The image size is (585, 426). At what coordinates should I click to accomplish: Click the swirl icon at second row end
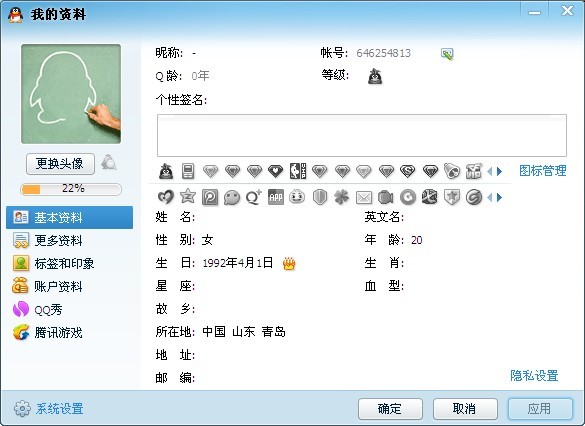[x=474, y=197]
